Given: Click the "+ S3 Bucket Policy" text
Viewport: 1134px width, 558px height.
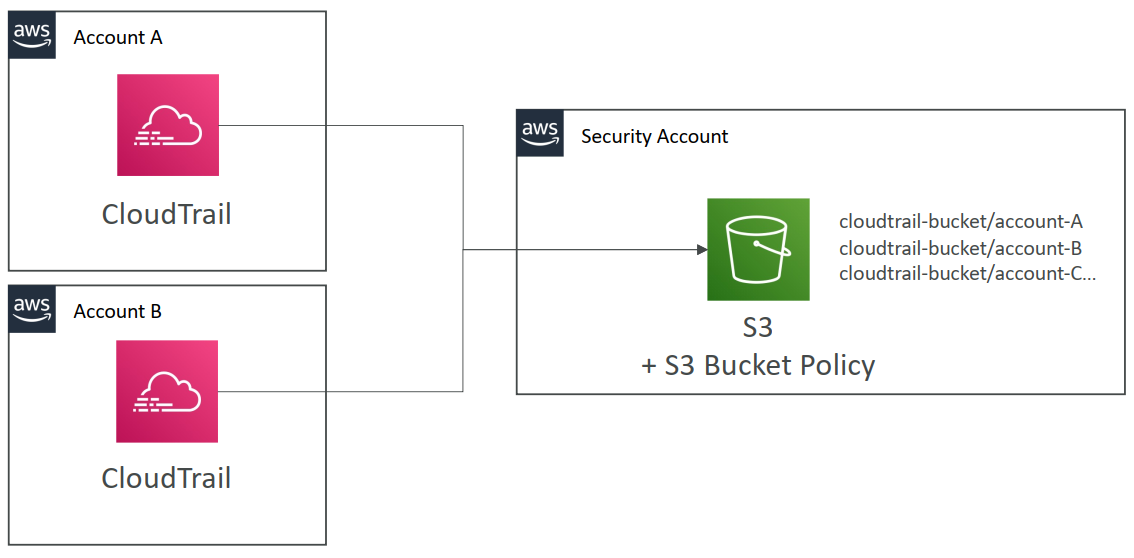Looking at the screenshot, I should tap(758, 365).
